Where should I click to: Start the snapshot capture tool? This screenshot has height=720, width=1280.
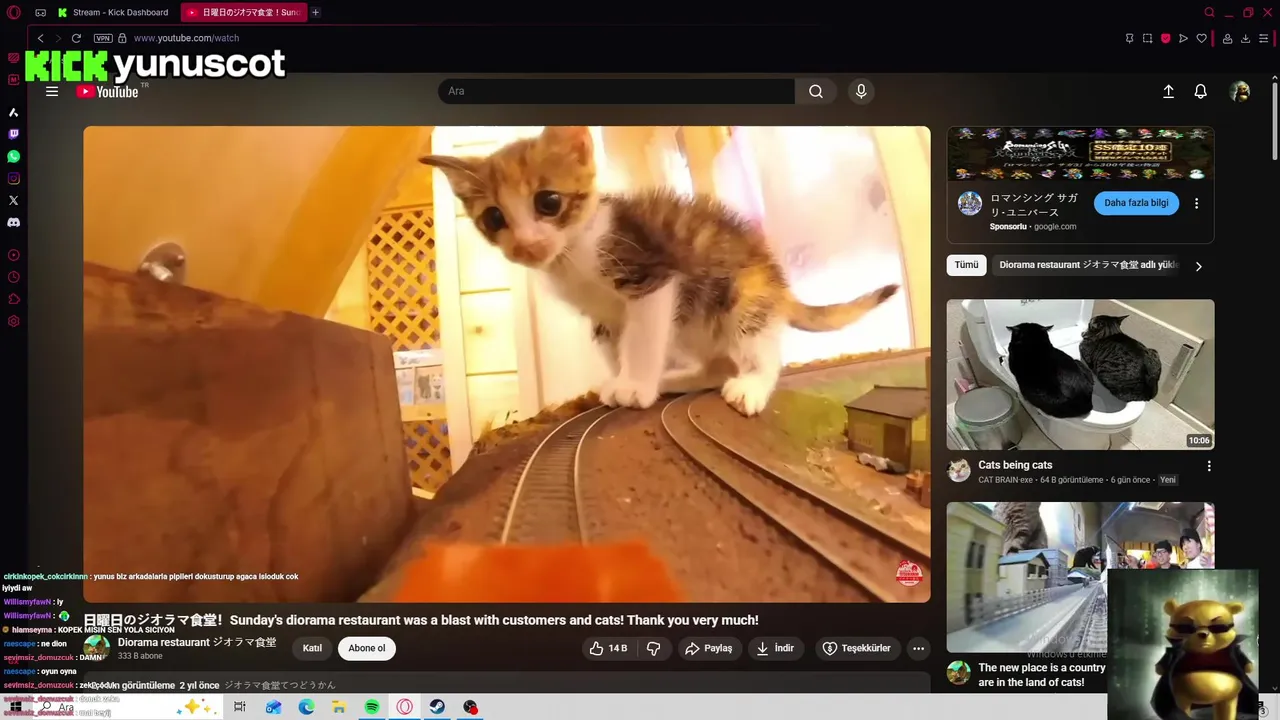pos(1147,38)
